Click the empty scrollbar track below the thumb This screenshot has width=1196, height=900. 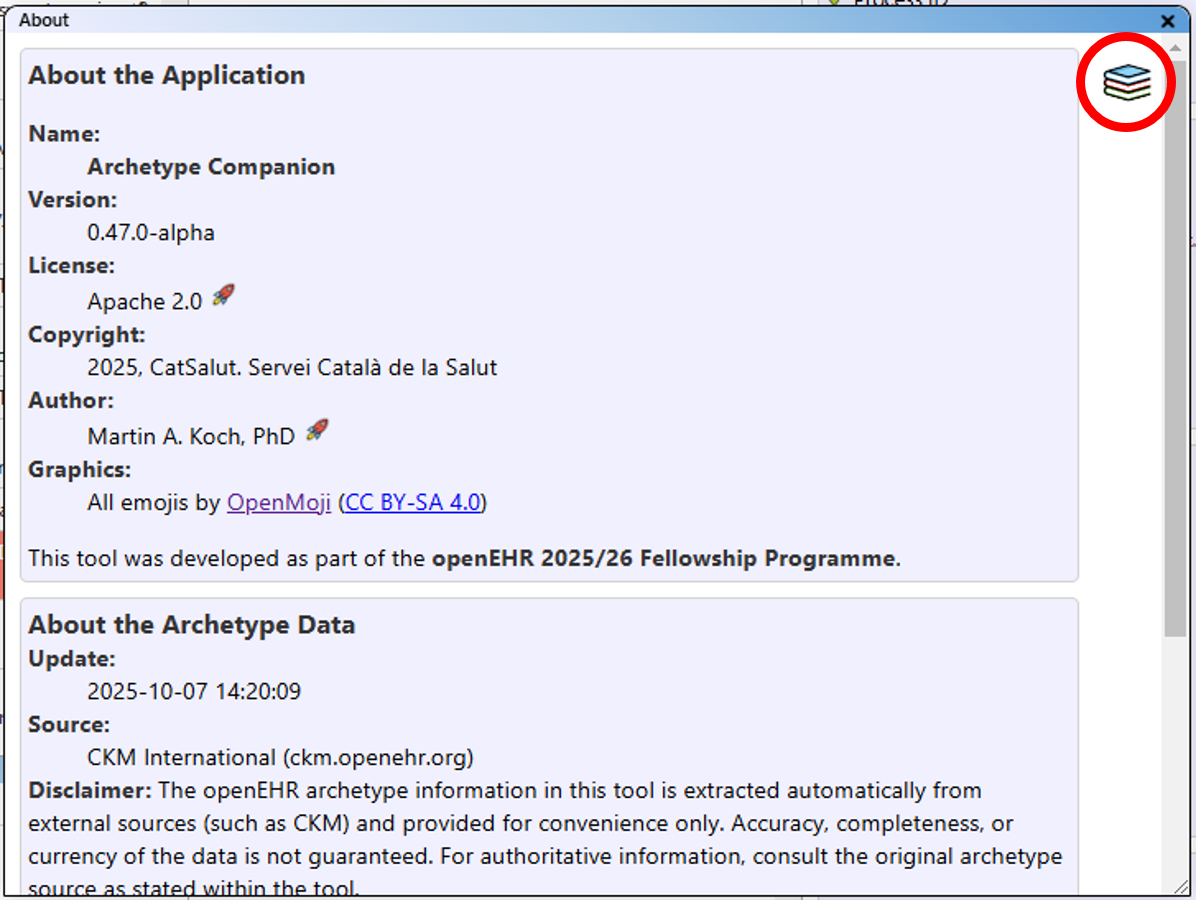[1175, 760]
